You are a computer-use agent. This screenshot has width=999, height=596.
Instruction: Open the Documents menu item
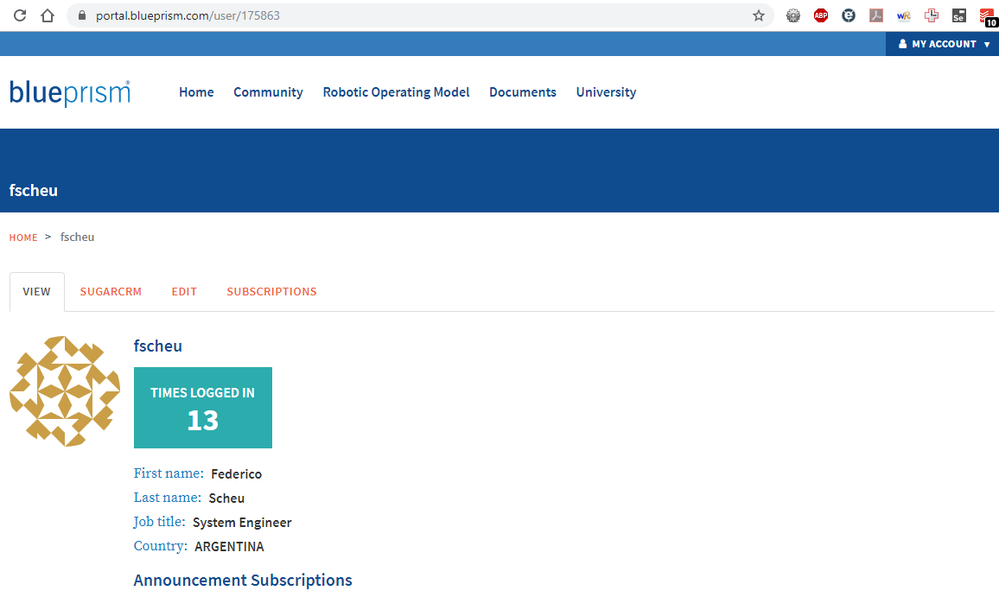(522, 92)
